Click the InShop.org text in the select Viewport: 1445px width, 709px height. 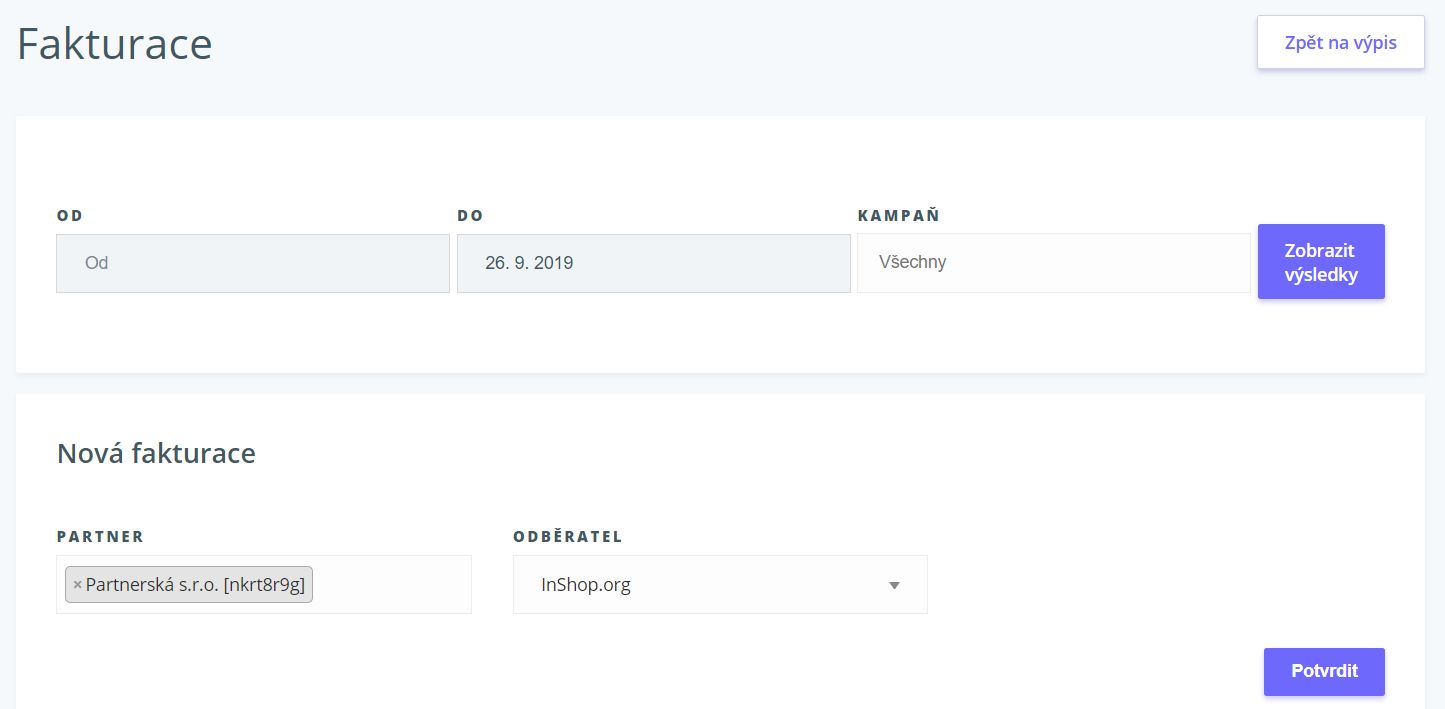(x=586, y=585)
